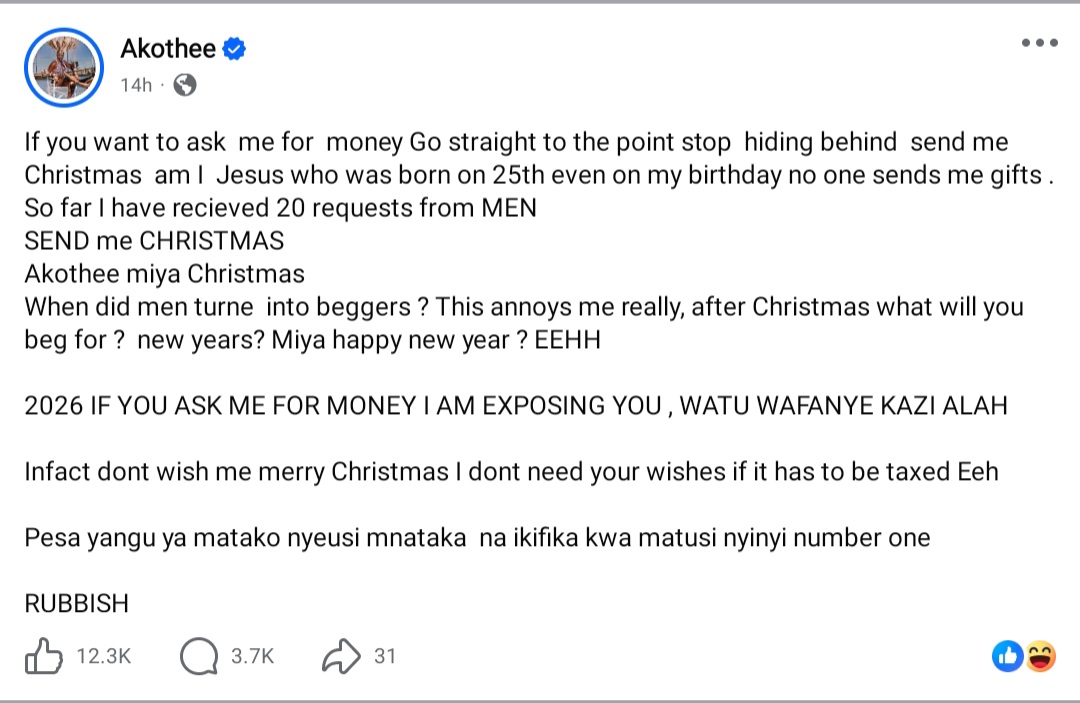Click the laughing Haha reaction emoji
The image size is (1080, 703).
point(1040,656)
